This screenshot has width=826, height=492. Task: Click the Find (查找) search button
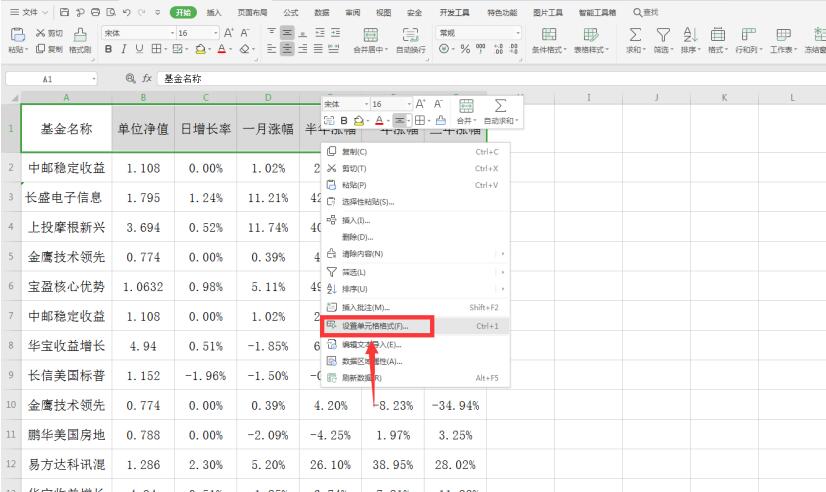tap(646, 12)
